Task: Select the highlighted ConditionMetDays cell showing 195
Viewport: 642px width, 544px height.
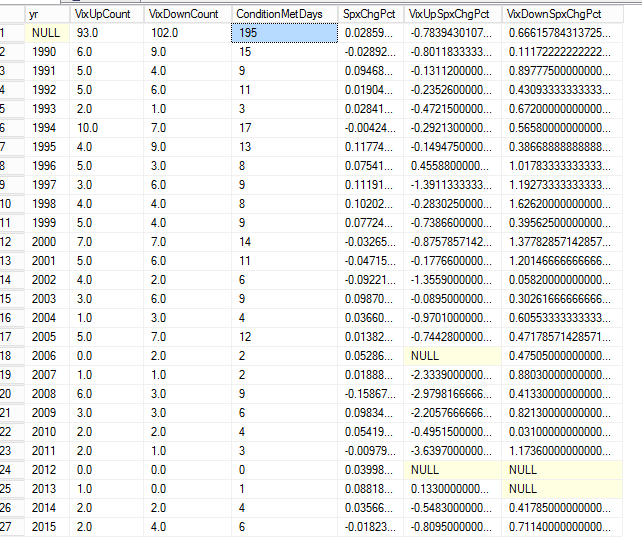Action: pos(284,33)
